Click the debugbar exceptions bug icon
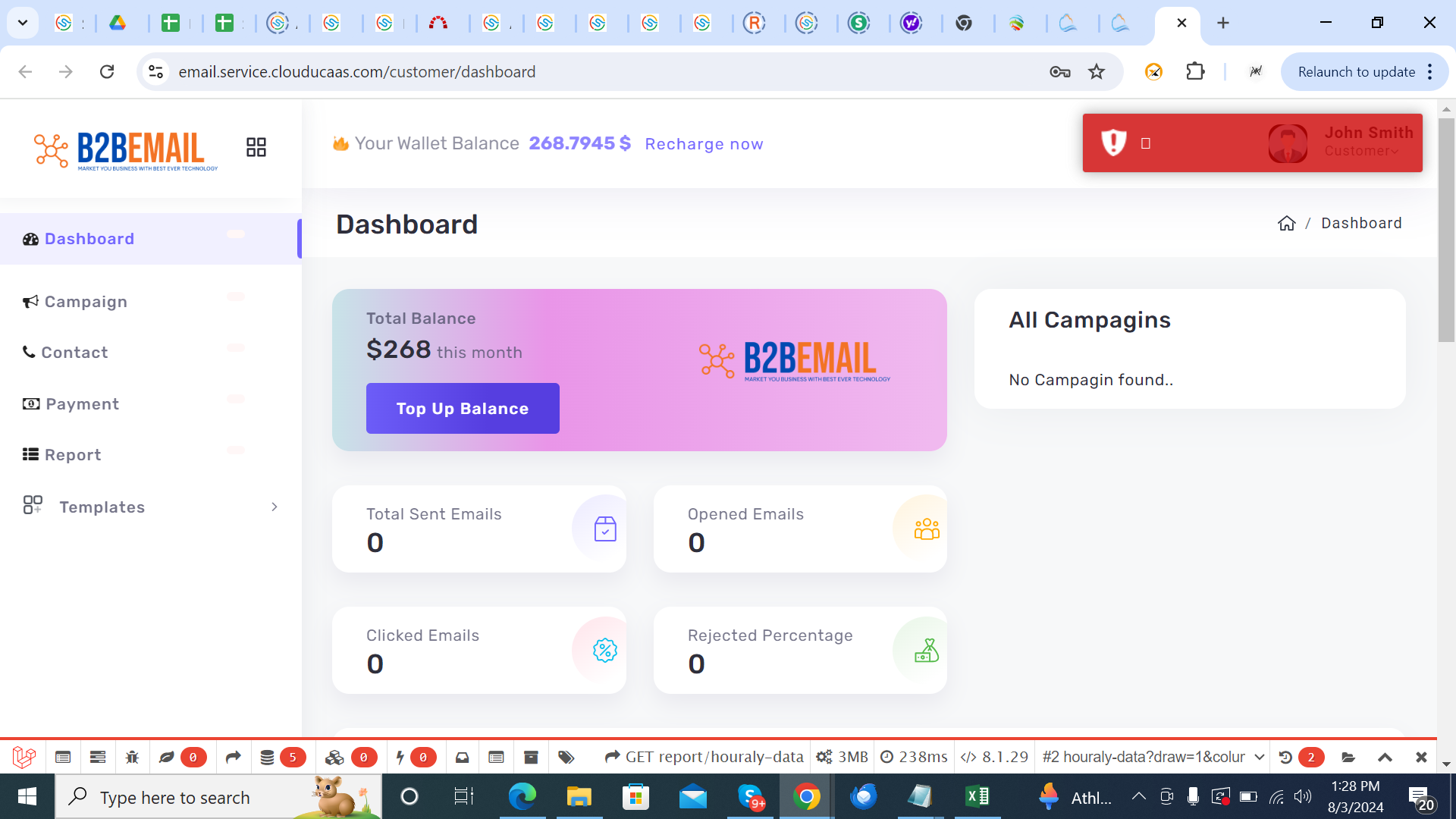Screen dimensions: 1456x819 pos(132,757)
